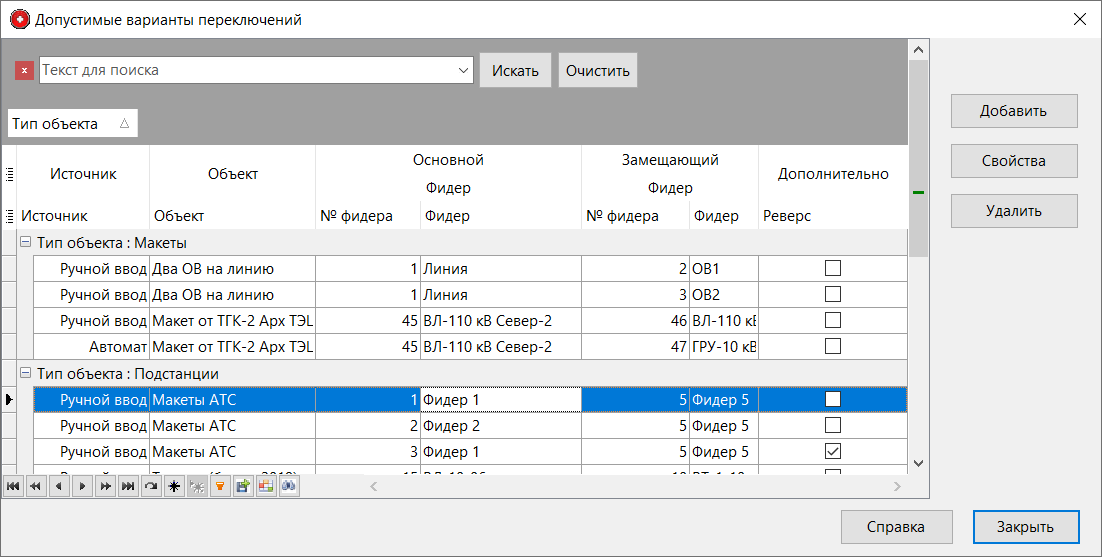Click the orange filter funnel icon

click(x=219, y=486)
